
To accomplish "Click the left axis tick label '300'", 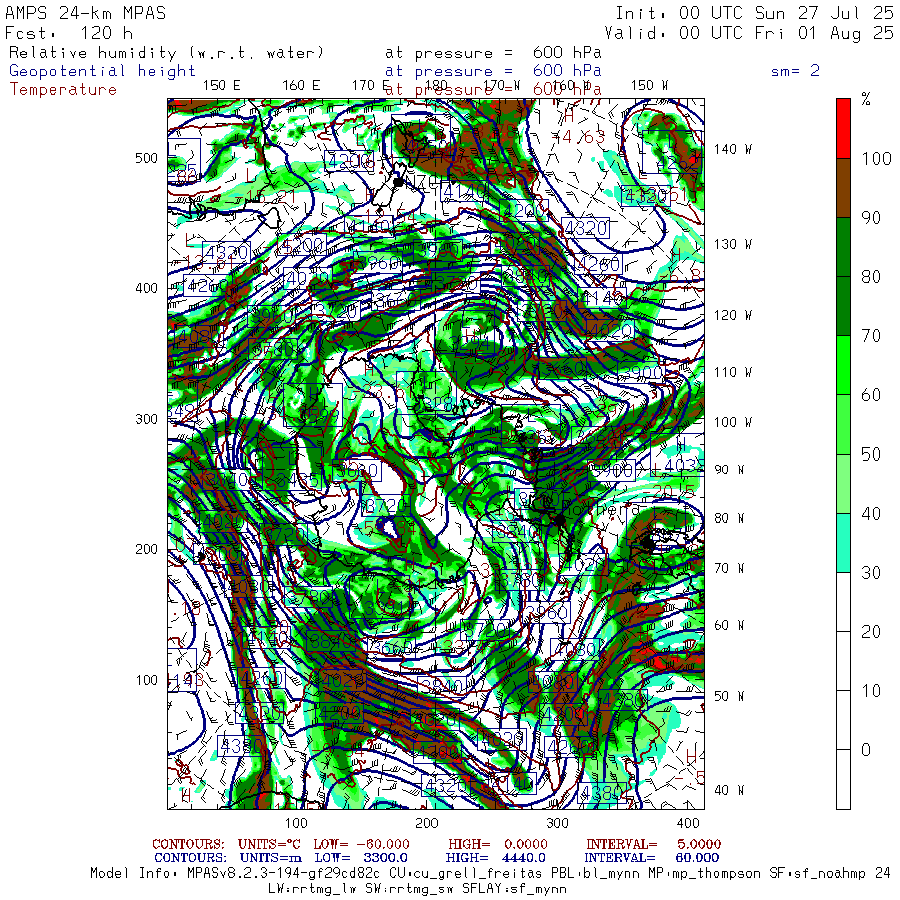I will coord(146,419).
